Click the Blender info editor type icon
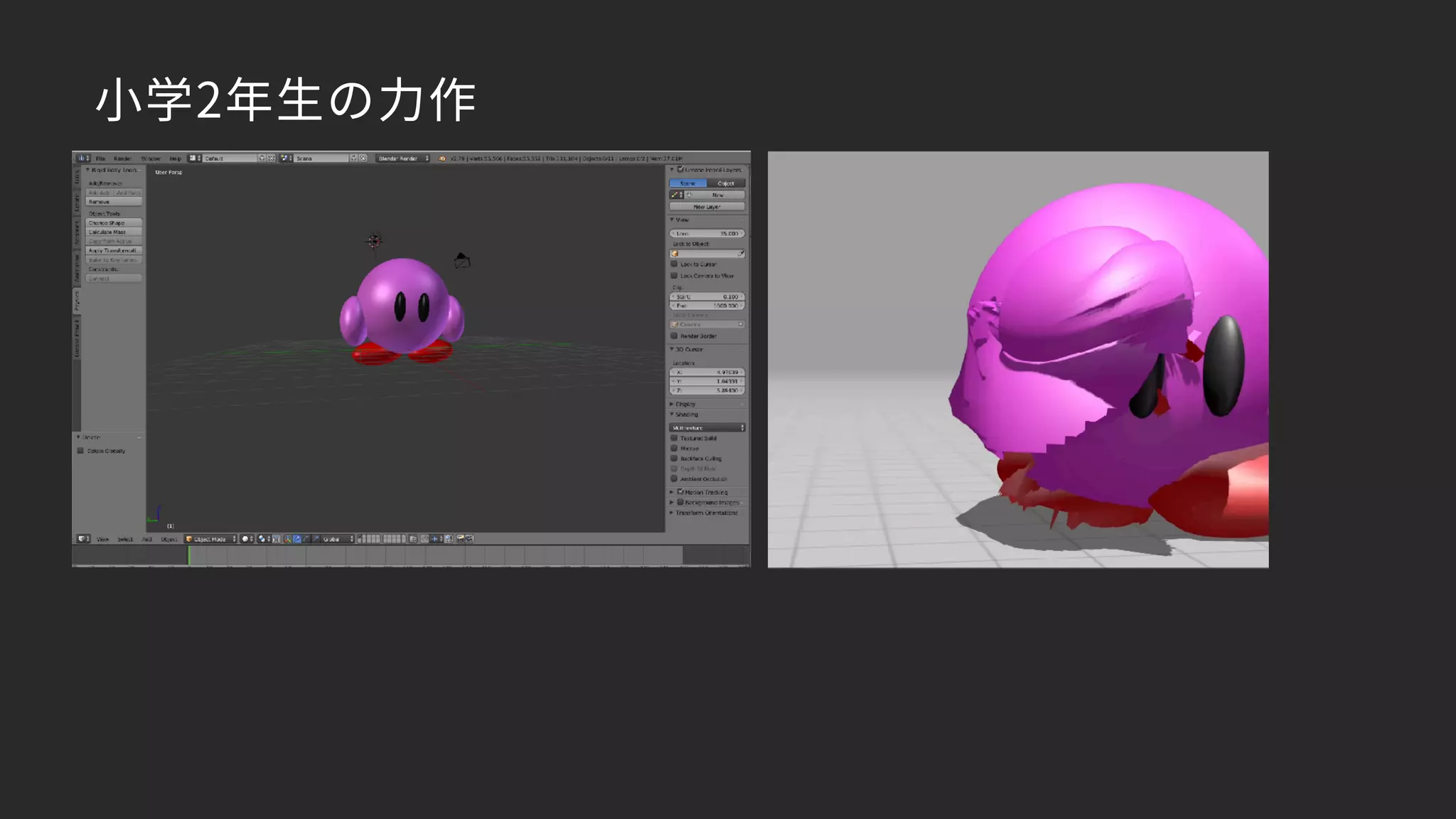The height and width of the screenshot is (819, 1456). click(x=83, y=158)
